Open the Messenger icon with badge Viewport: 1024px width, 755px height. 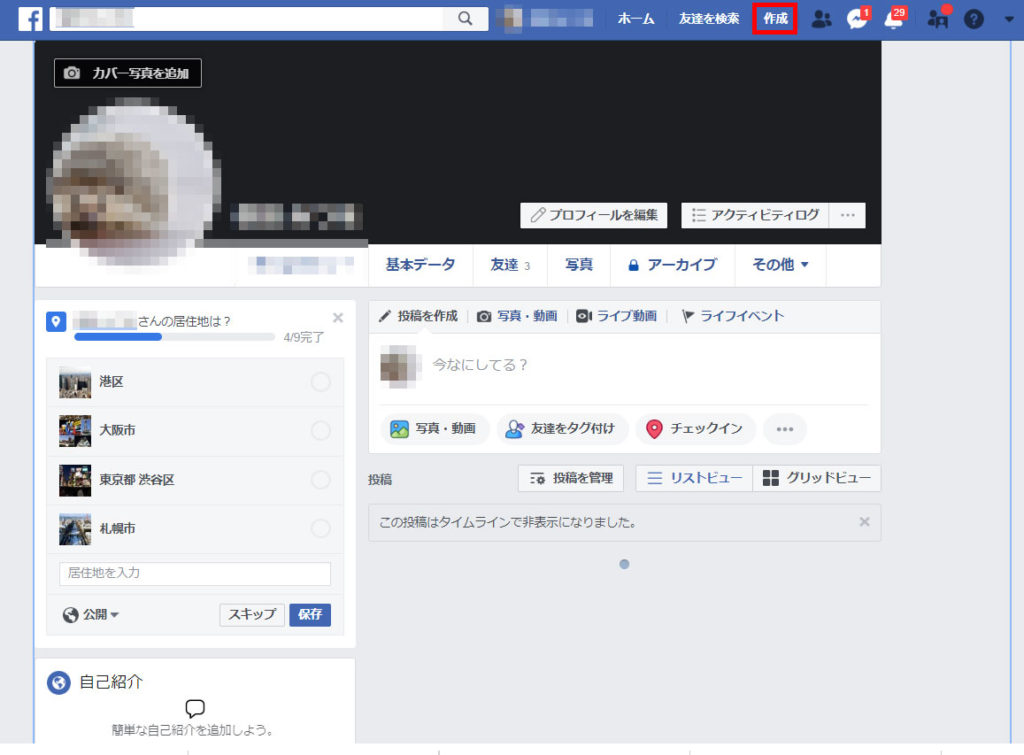click(857, 19)
